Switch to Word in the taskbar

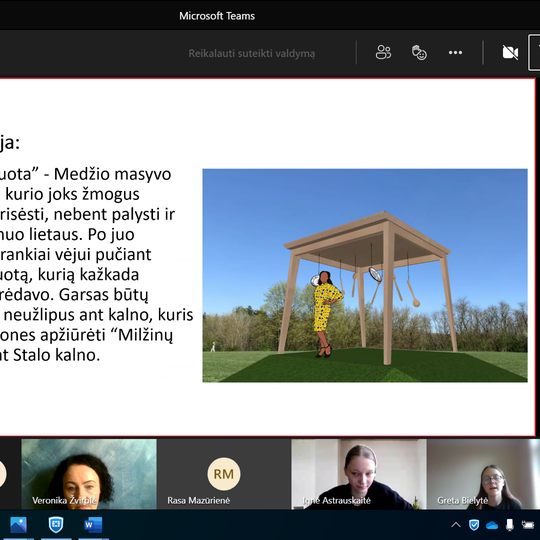93,525
